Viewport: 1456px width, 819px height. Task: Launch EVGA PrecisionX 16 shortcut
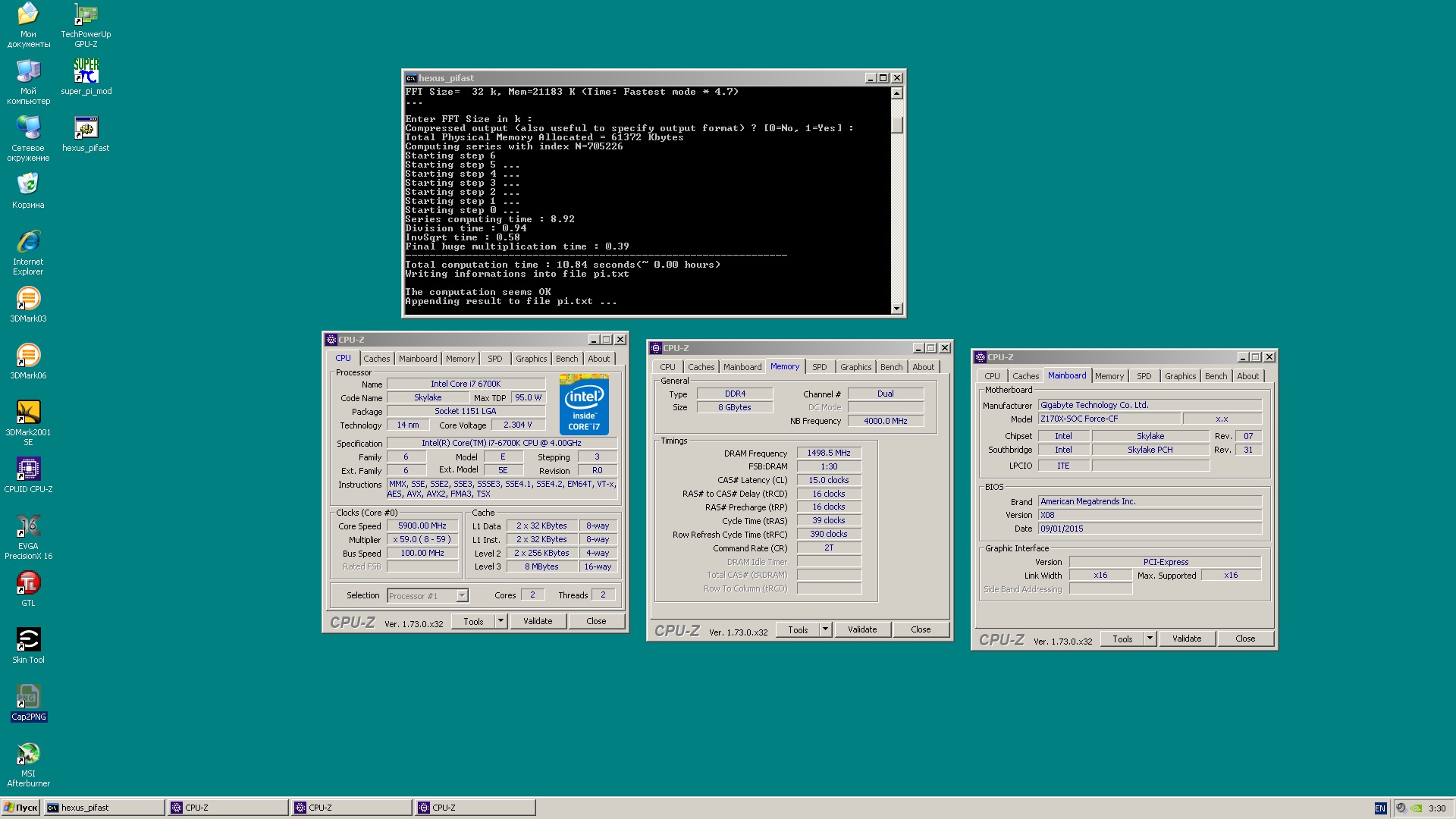pos(28,537)
